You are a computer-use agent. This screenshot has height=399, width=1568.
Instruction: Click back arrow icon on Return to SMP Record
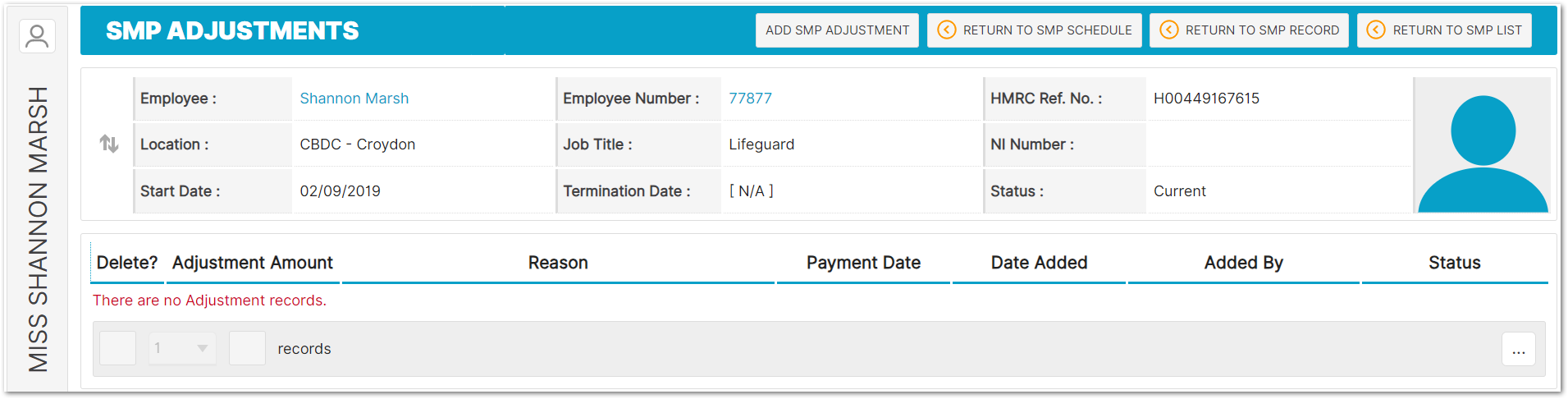point(1168,30)
